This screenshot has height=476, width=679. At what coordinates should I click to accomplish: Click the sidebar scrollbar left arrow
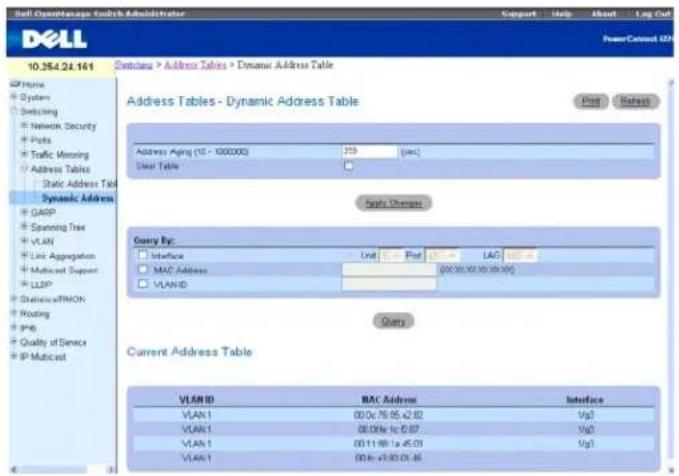click(14, 469)
